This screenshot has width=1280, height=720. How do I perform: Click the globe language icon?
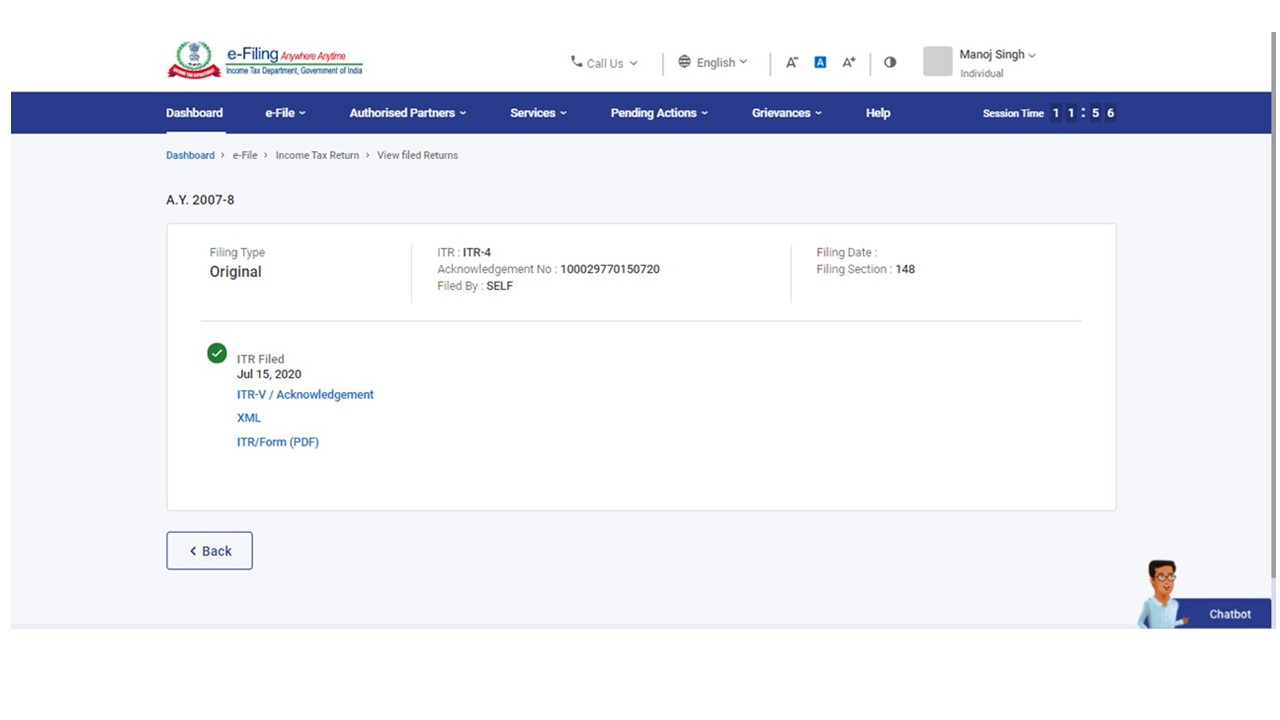[x=684, y=62]
